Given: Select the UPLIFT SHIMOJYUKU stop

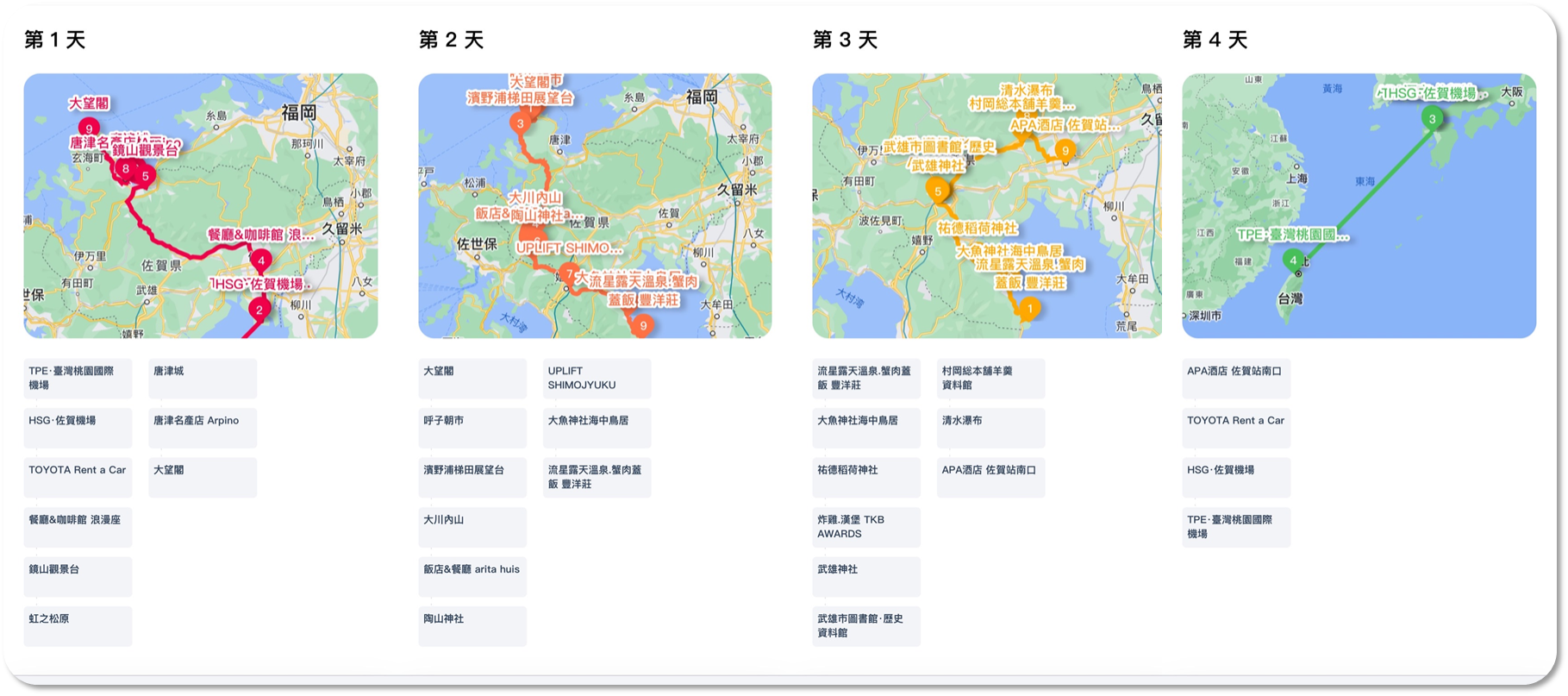Looking at the screenshot, I should (x=597, y=379).
